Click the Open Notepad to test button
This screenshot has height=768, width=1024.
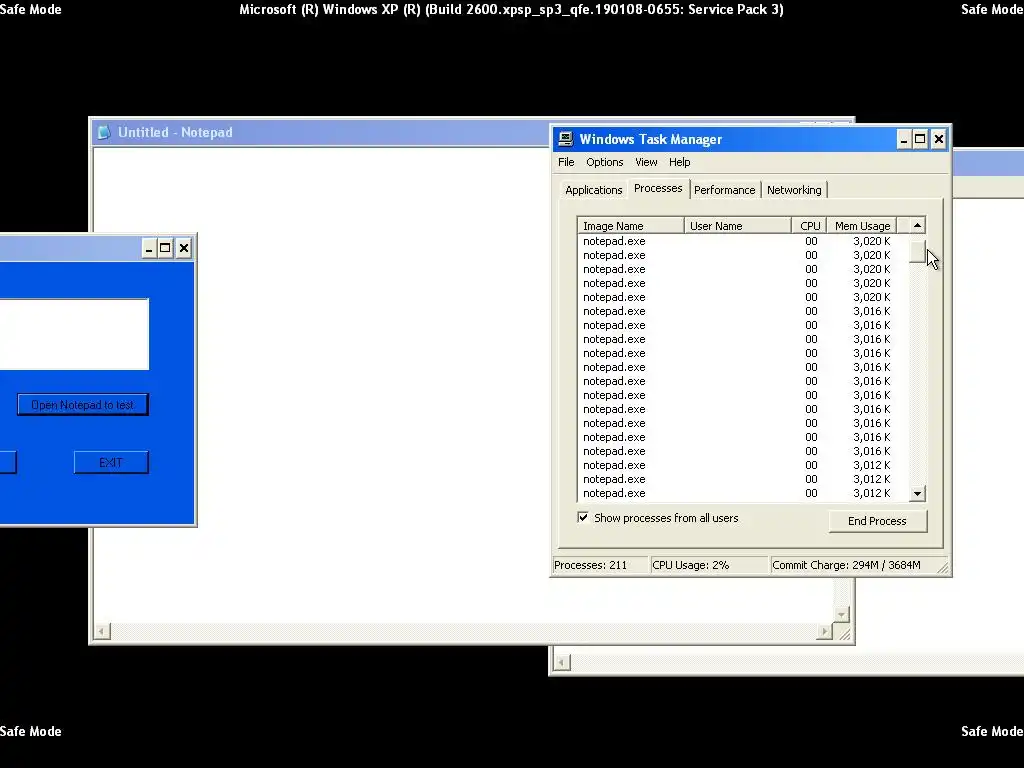tap(83, 405)
